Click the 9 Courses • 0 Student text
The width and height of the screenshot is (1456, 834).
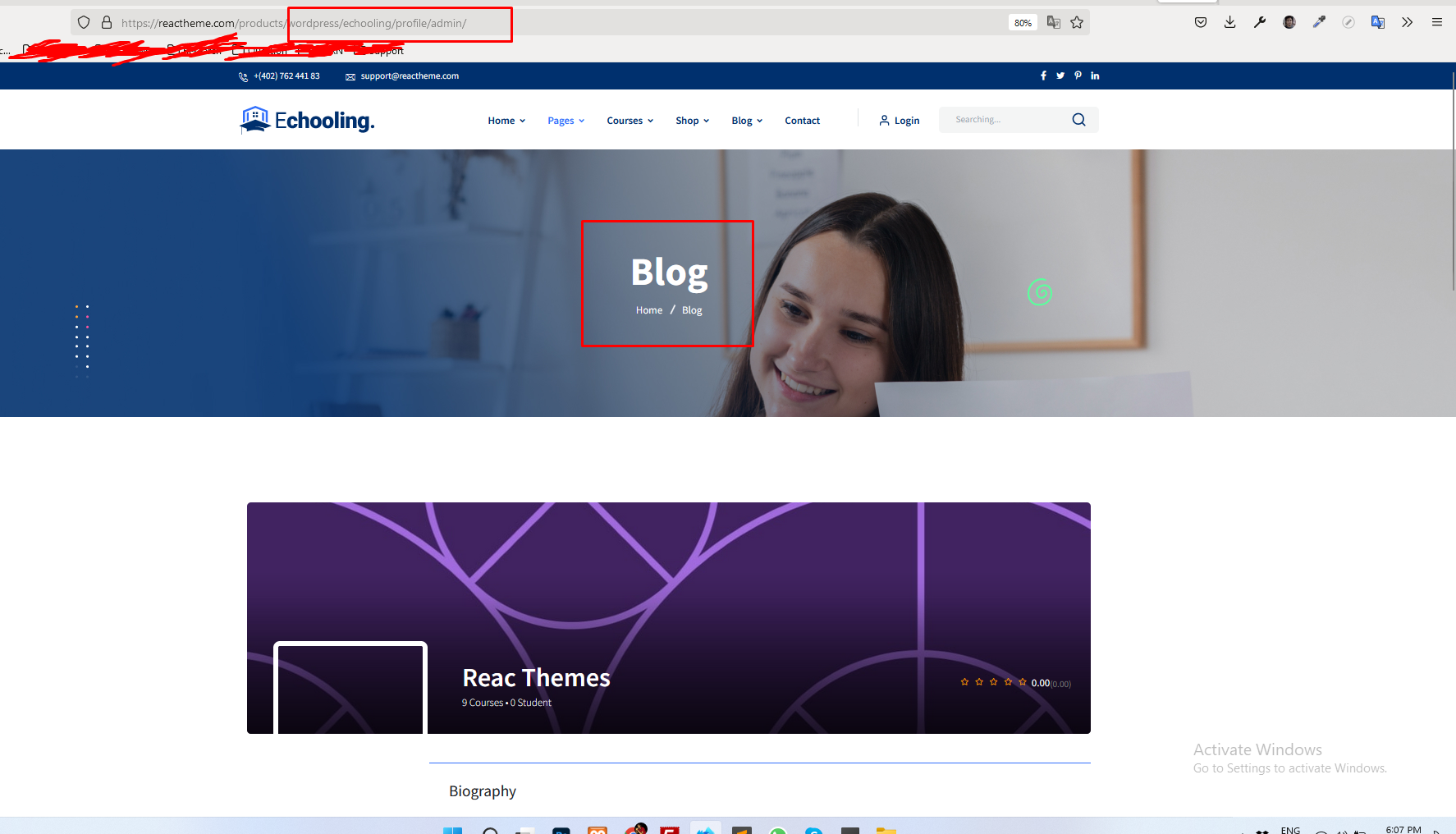coord(506,703)
